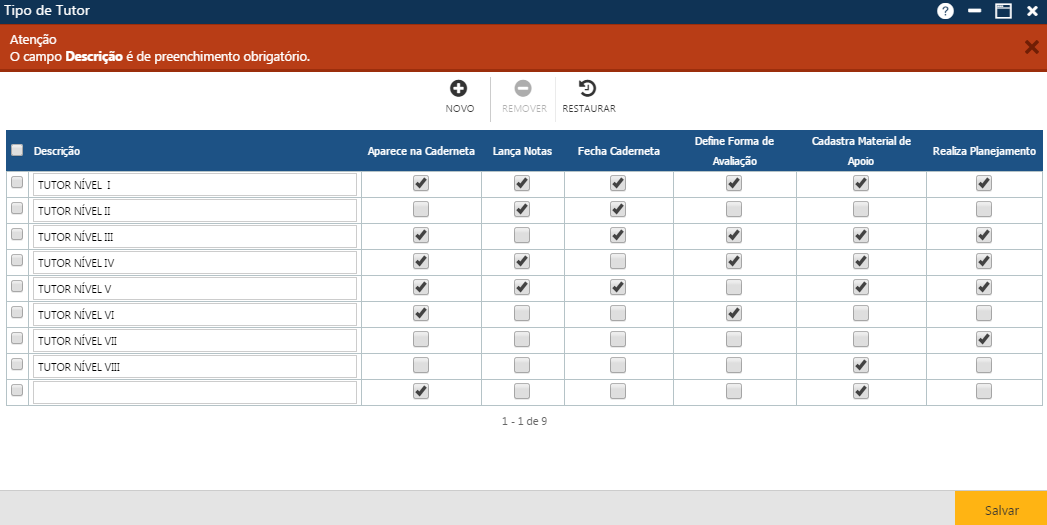Screen dimensions: 1047x525
Task: Toggle the select-all checkbox in table header
Action: tap(17, 150)
